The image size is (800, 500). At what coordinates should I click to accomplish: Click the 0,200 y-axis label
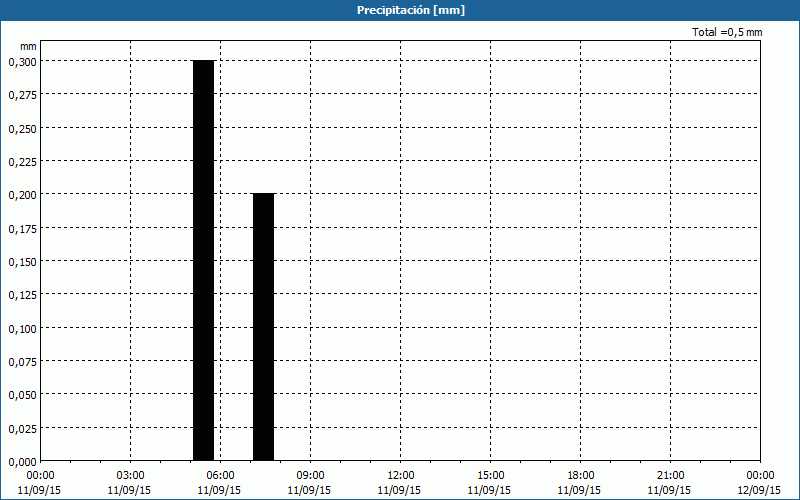tap(22, 195)
